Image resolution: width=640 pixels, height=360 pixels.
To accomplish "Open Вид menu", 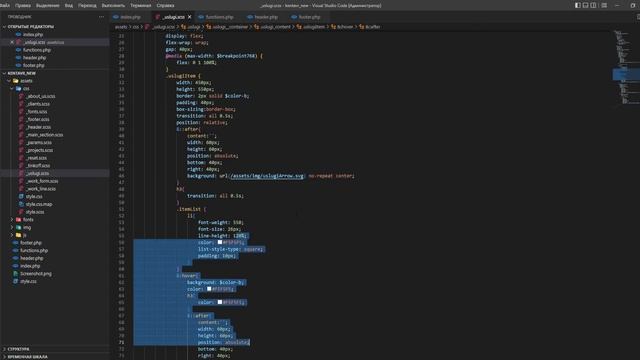I will [x=69, y=5].
